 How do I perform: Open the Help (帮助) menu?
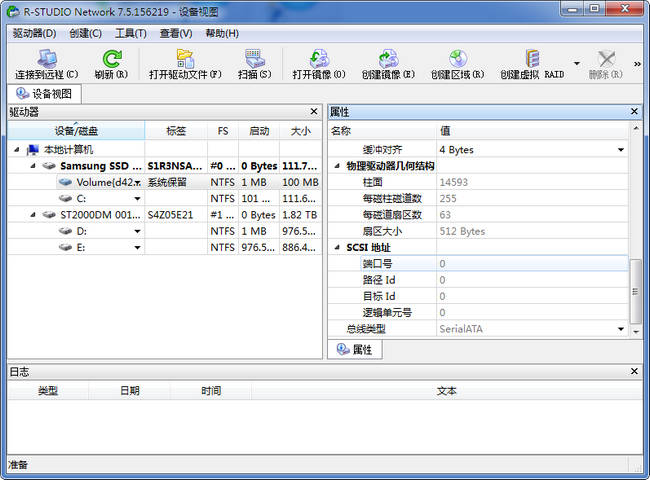pyautogui.click(x=222, y=33)
